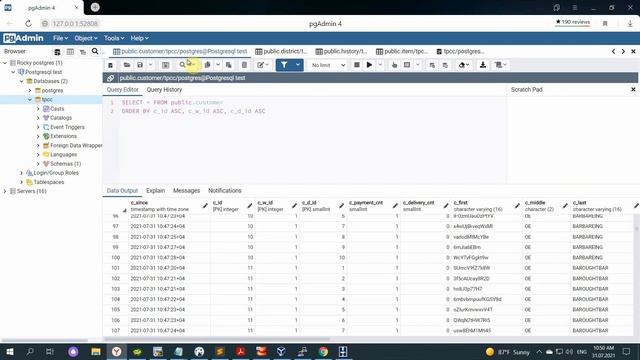This screenshot has width=640, height=360.
Task: Switch to the Query History tab
Action: 164,90
